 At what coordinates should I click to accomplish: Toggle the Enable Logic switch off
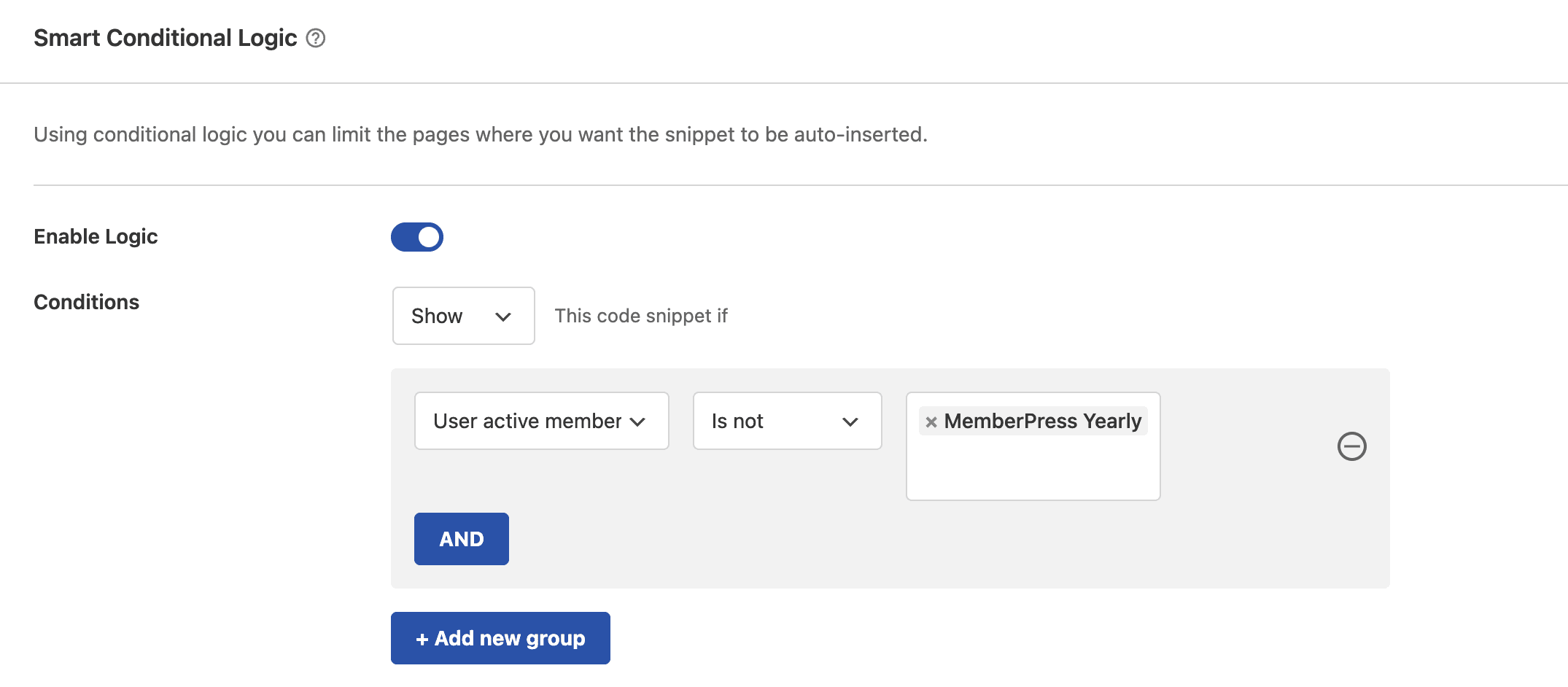tap(417, 237)
